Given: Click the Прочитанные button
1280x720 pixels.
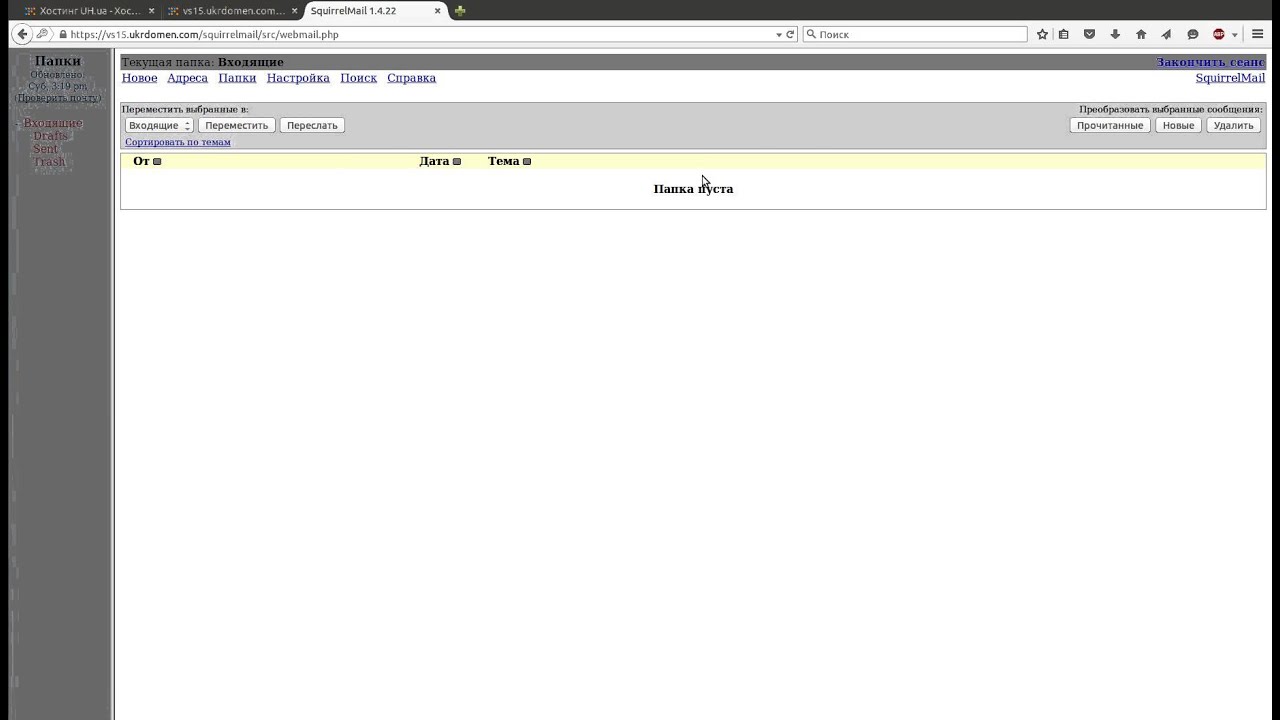Looking at the screenshot, I should 1110,125.
